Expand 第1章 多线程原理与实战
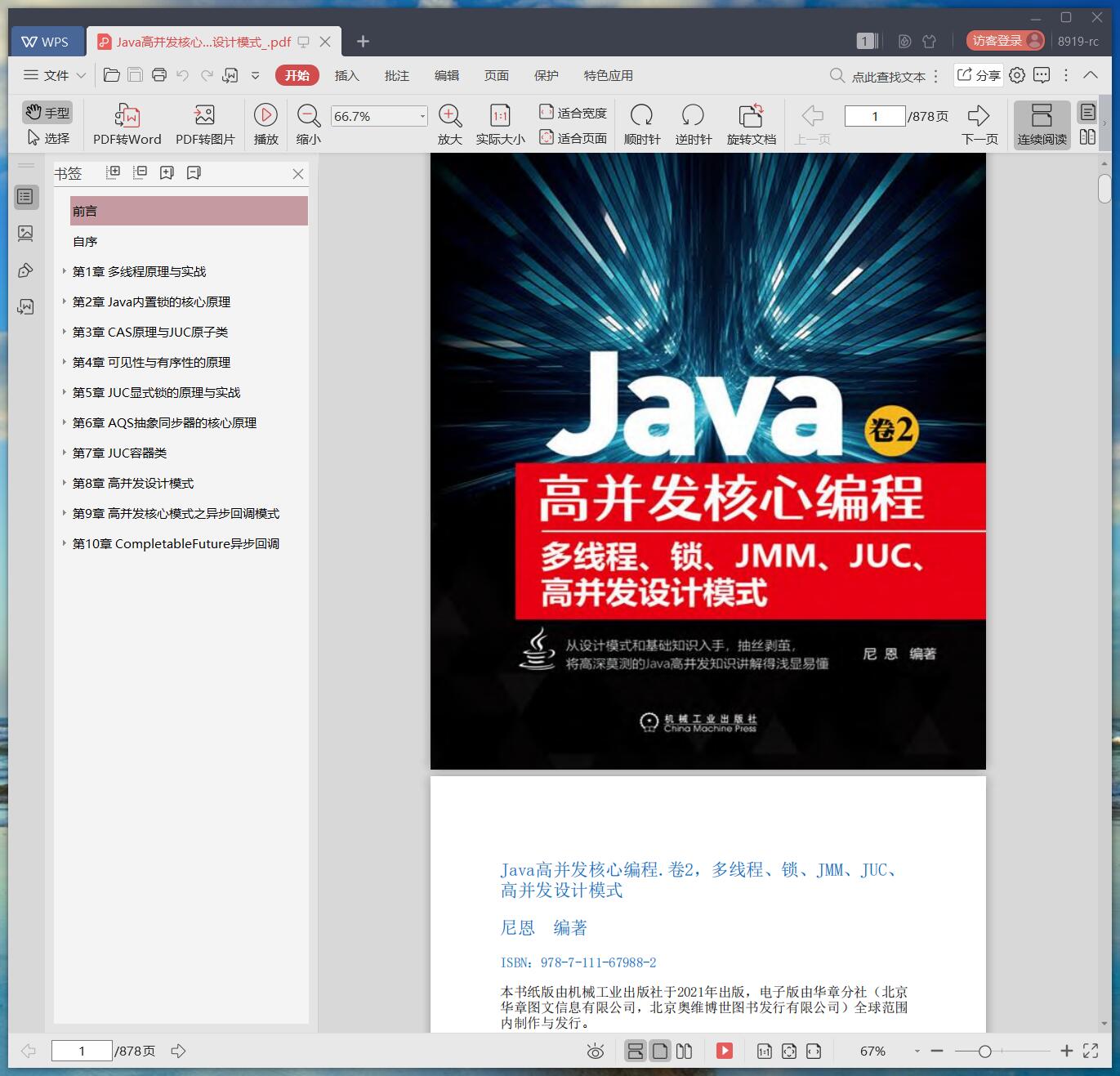1120x1076 pixels. click(x=65, y=271)
